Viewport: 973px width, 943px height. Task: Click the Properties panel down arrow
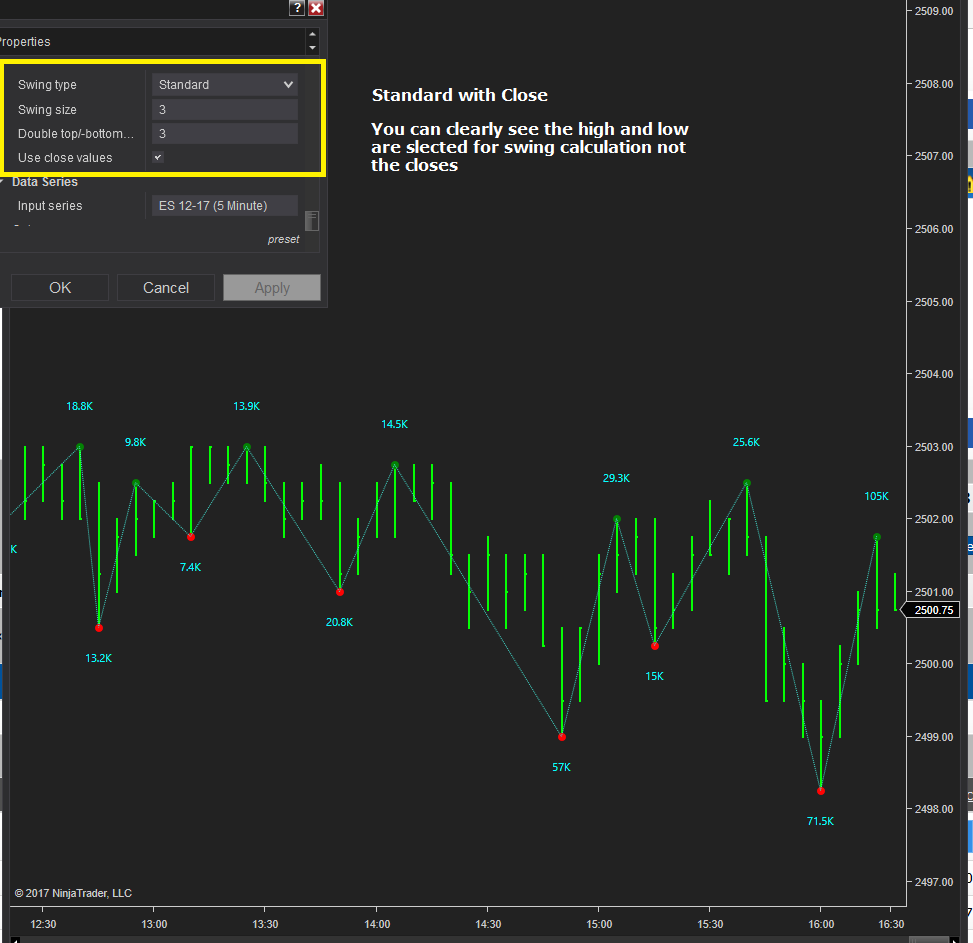click(312, 48)
